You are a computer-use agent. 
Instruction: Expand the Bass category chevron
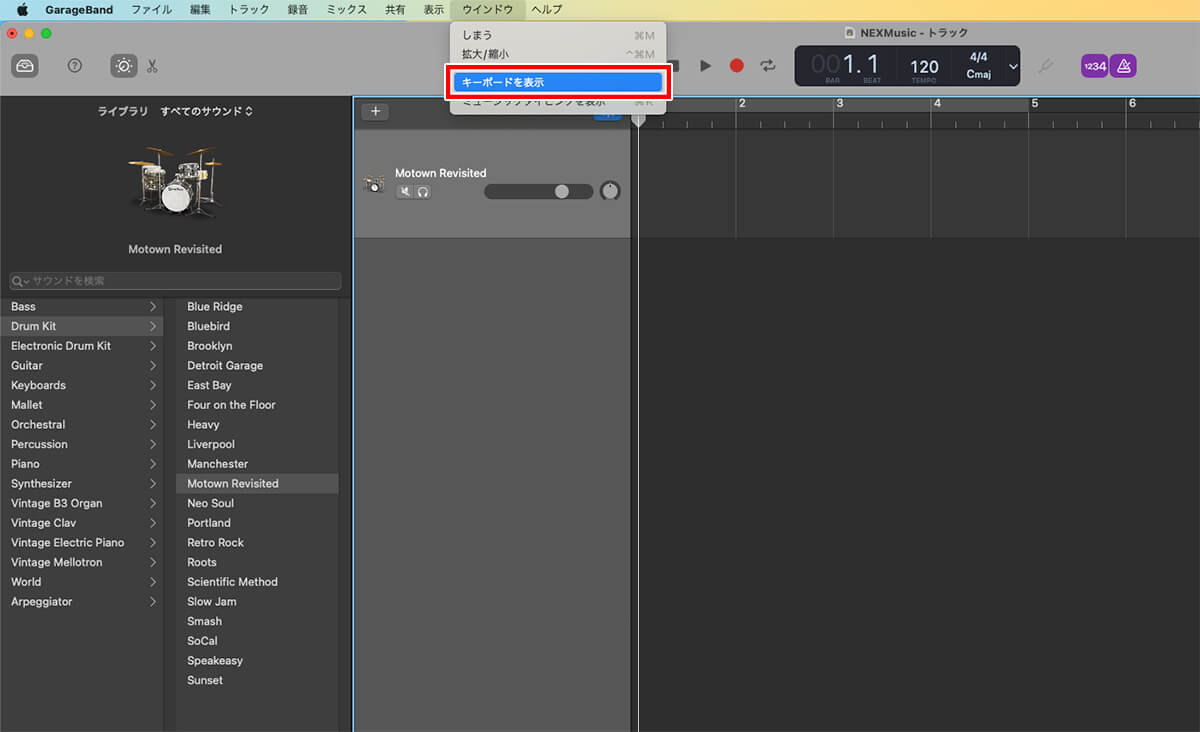(153, 307)
